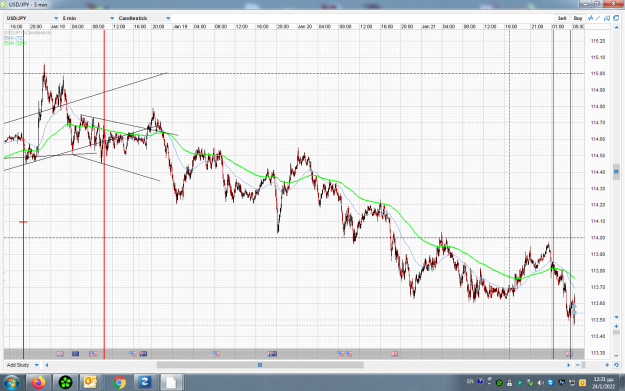Click the volume speaker icon in tray
Viewport: 625px width, 391px height.
[540, 383]
